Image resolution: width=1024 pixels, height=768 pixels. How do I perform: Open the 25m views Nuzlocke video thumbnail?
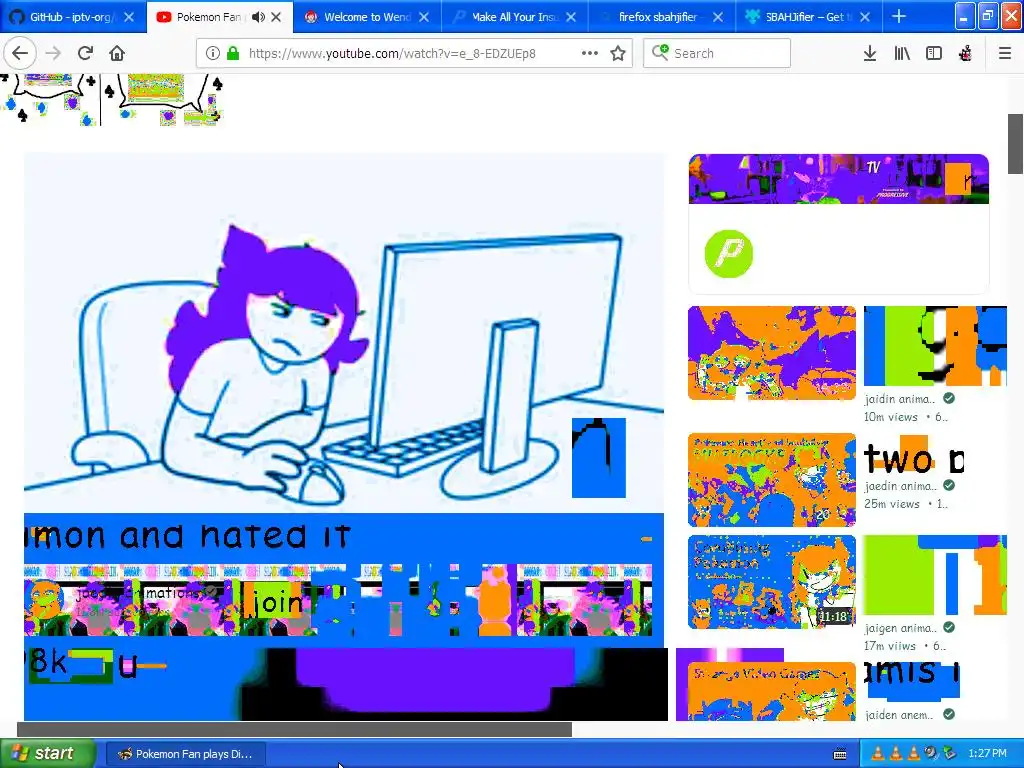click(772, 480)
